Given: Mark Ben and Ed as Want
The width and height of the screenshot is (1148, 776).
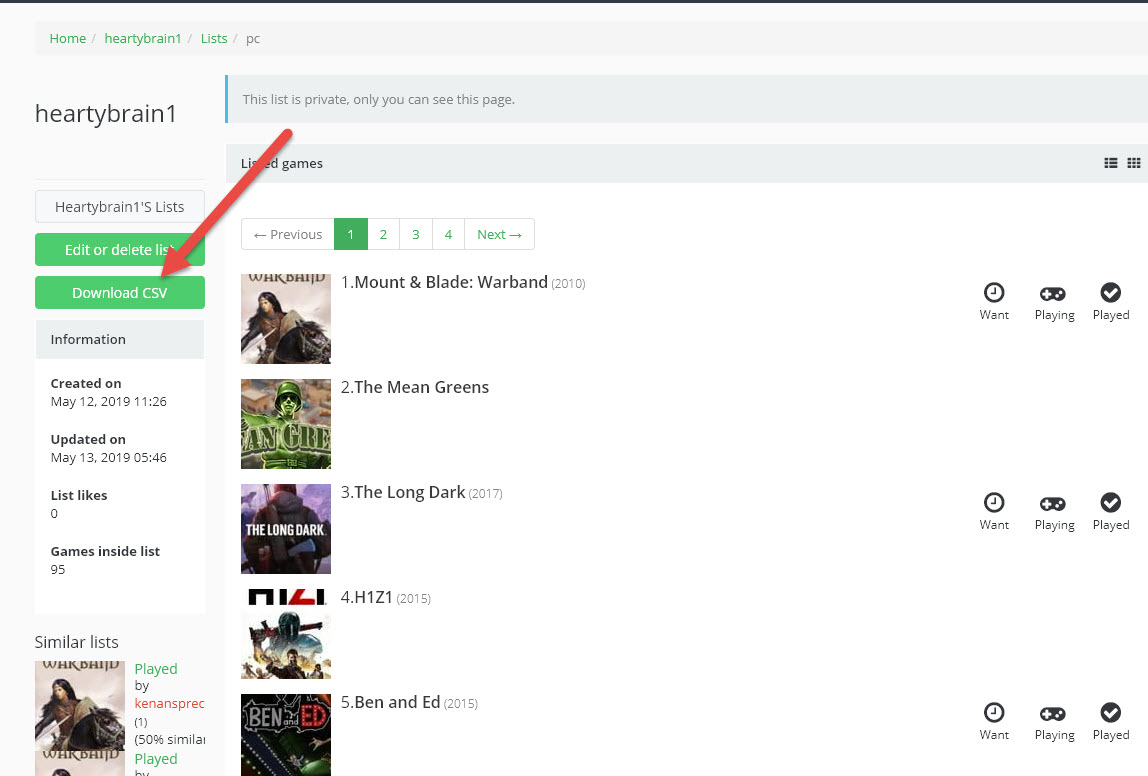Looking at the screenshot, I should [994, 722].
